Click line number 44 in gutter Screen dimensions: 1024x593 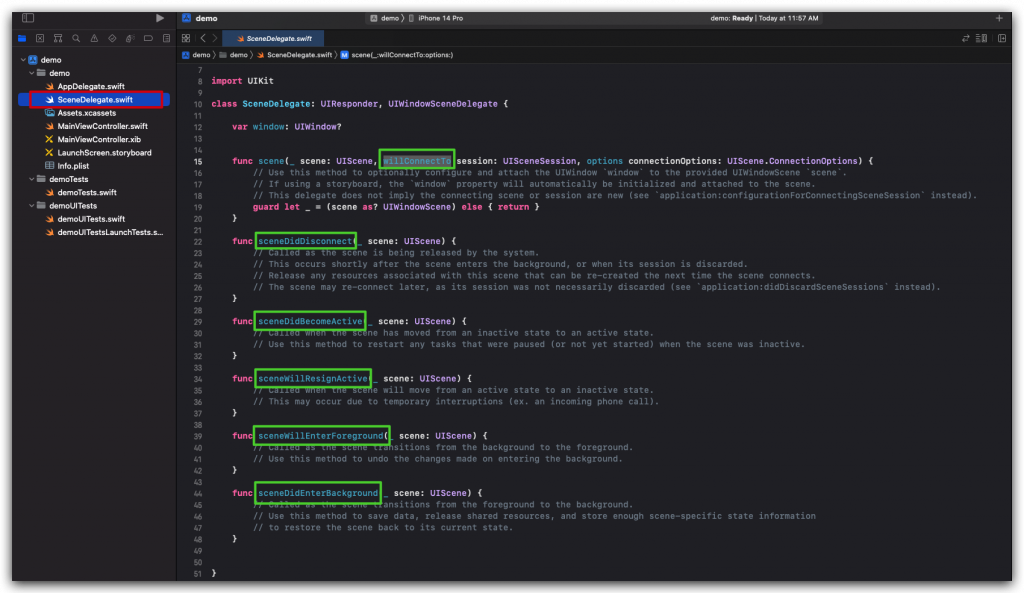click(198, 494)
